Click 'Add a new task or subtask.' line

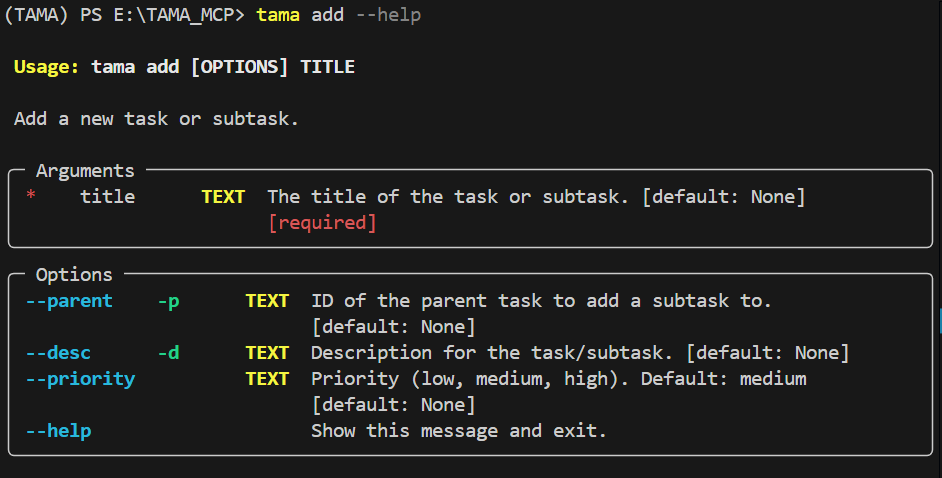tap(156, 119)
